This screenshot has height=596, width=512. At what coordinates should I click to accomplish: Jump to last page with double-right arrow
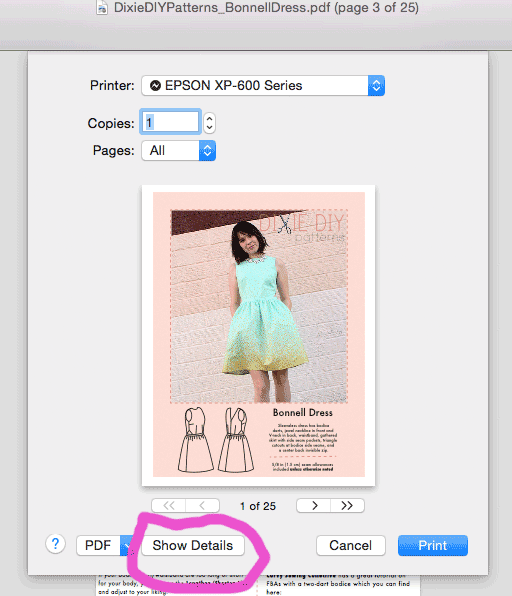347,506
